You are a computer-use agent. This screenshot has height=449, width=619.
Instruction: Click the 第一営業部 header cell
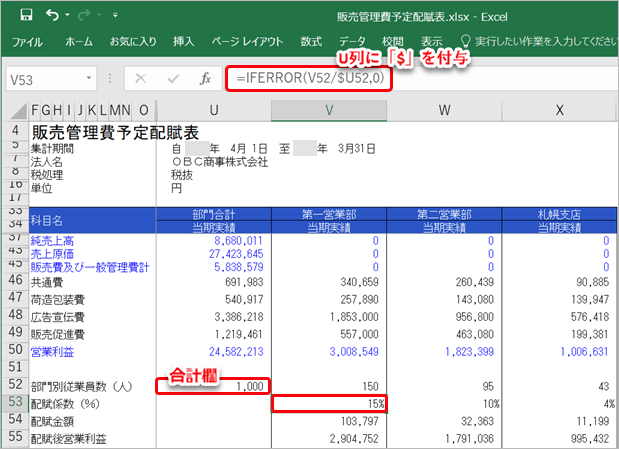pos(329,214)
